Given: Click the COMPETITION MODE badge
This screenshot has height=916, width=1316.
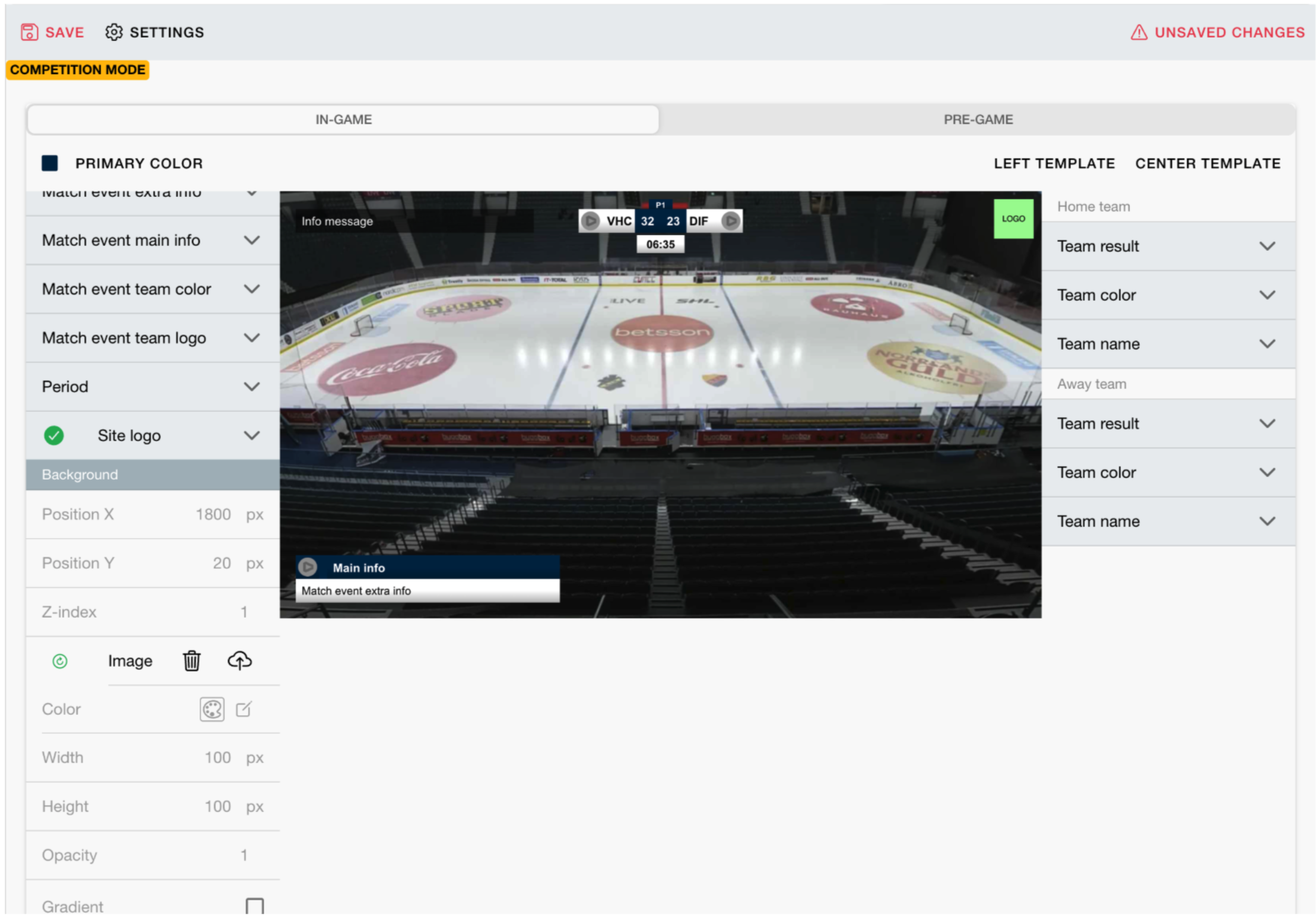Looking at the screenshot, I should (78, 69).
